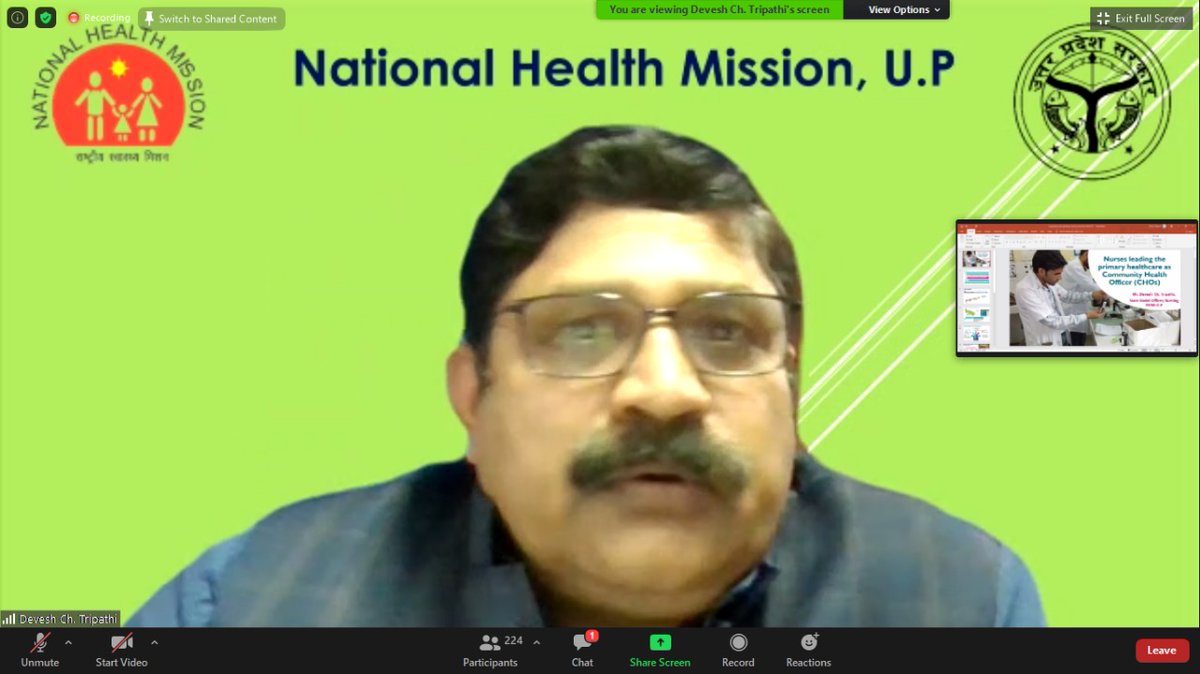Expand audio settings arrow beside Unmute
Screen dimensions: 1200x674
[x=68, y=642]
